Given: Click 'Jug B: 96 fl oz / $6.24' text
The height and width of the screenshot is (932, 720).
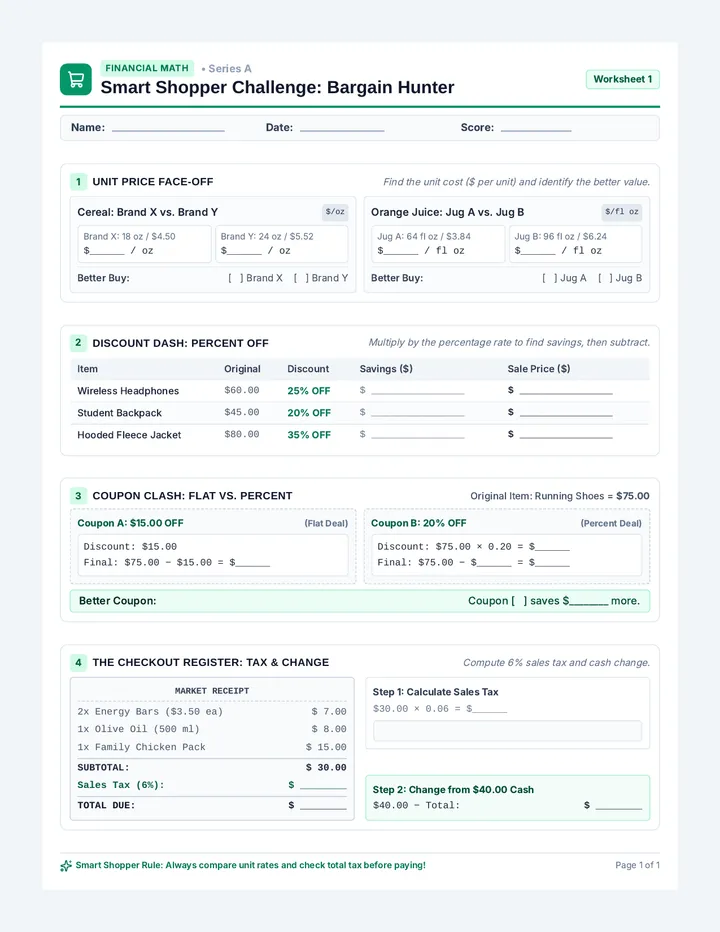Looking at the screenshot, I should [561, 237].
